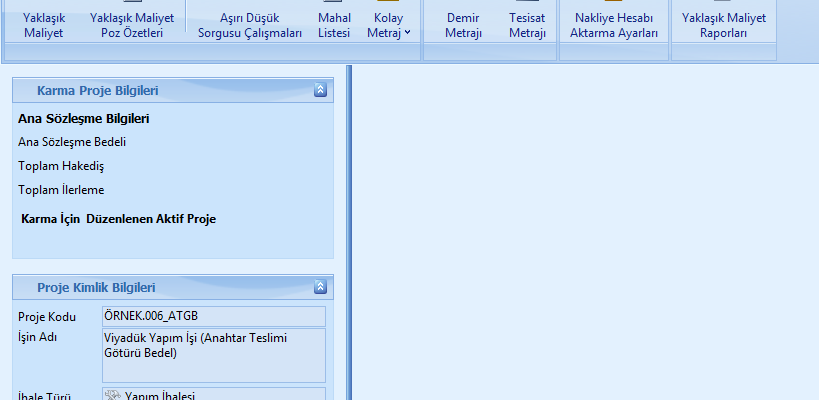Click the Toplam Hakediş label
This screenshot has height=400, width=819.
click(61, 166)
